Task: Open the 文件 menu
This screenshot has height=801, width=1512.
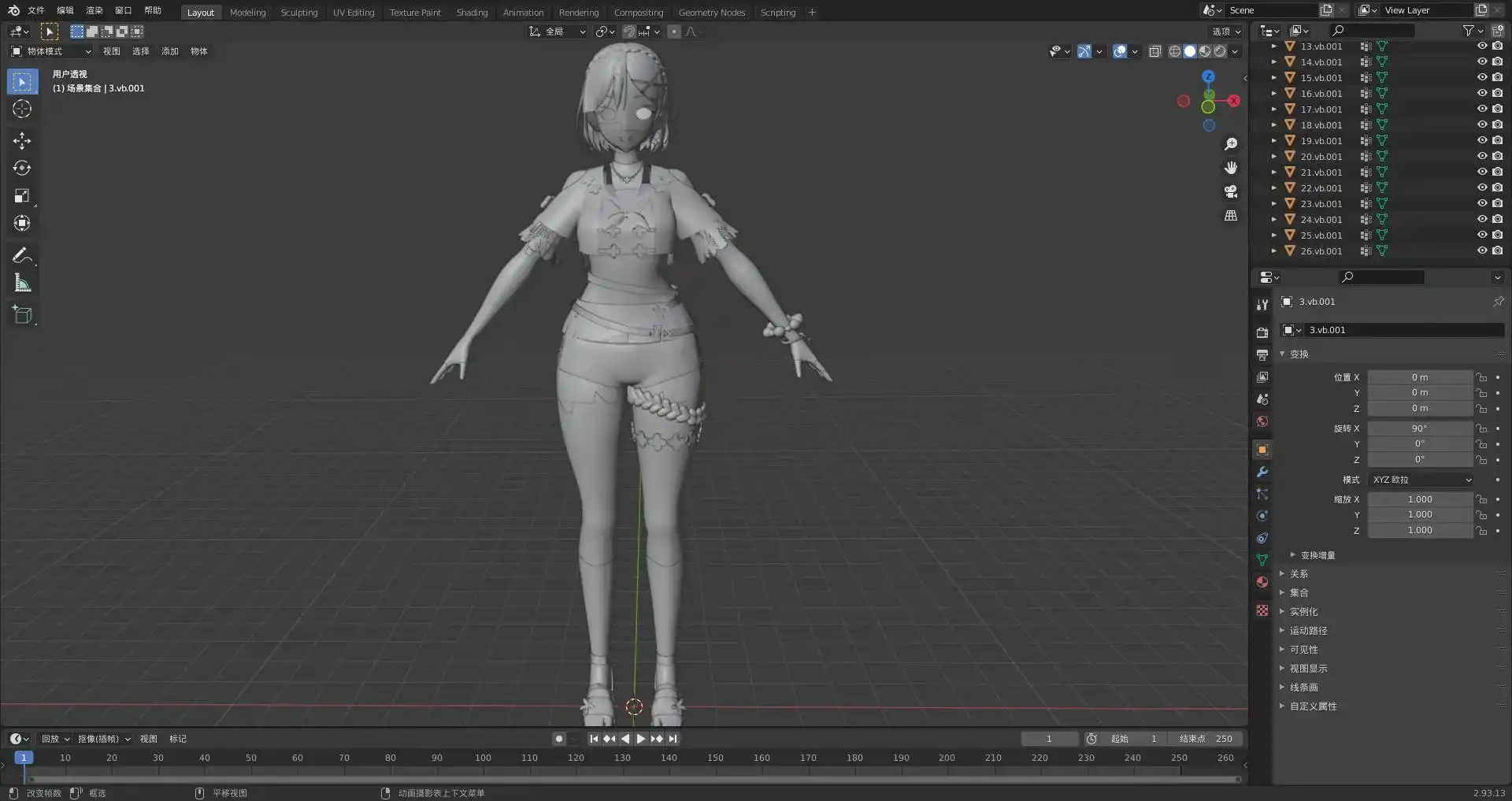Action: point(36,10)
